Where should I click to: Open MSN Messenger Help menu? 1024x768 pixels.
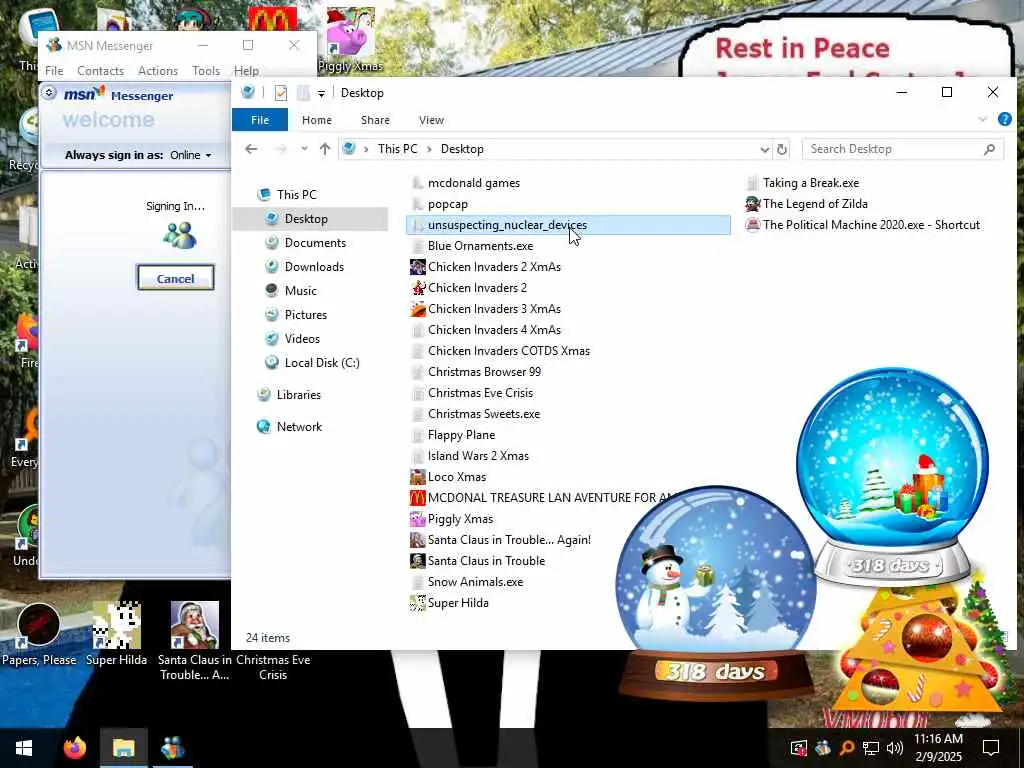pyautogui.click(x=246, y=71)
